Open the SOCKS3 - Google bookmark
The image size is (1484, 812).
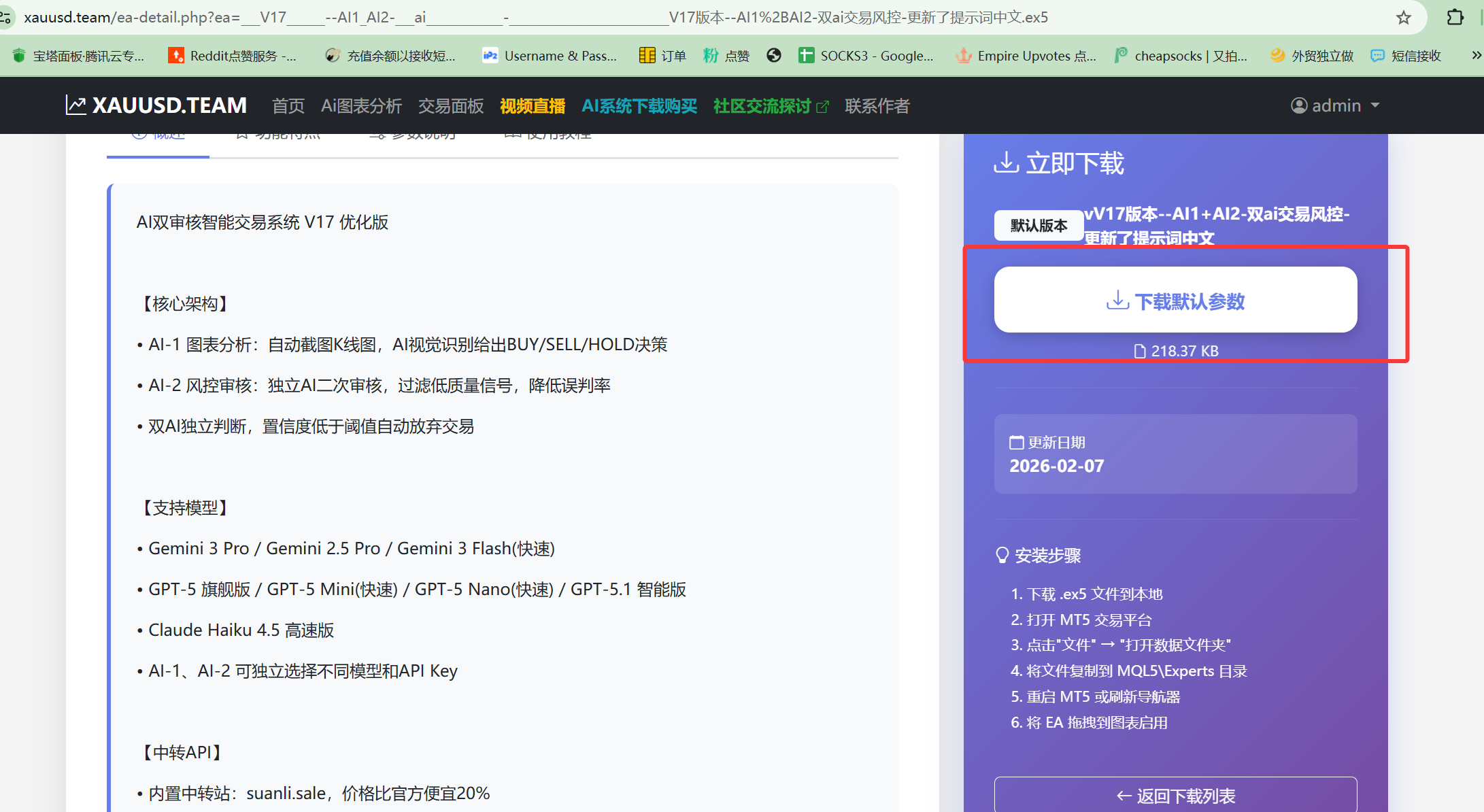point(866,56)
